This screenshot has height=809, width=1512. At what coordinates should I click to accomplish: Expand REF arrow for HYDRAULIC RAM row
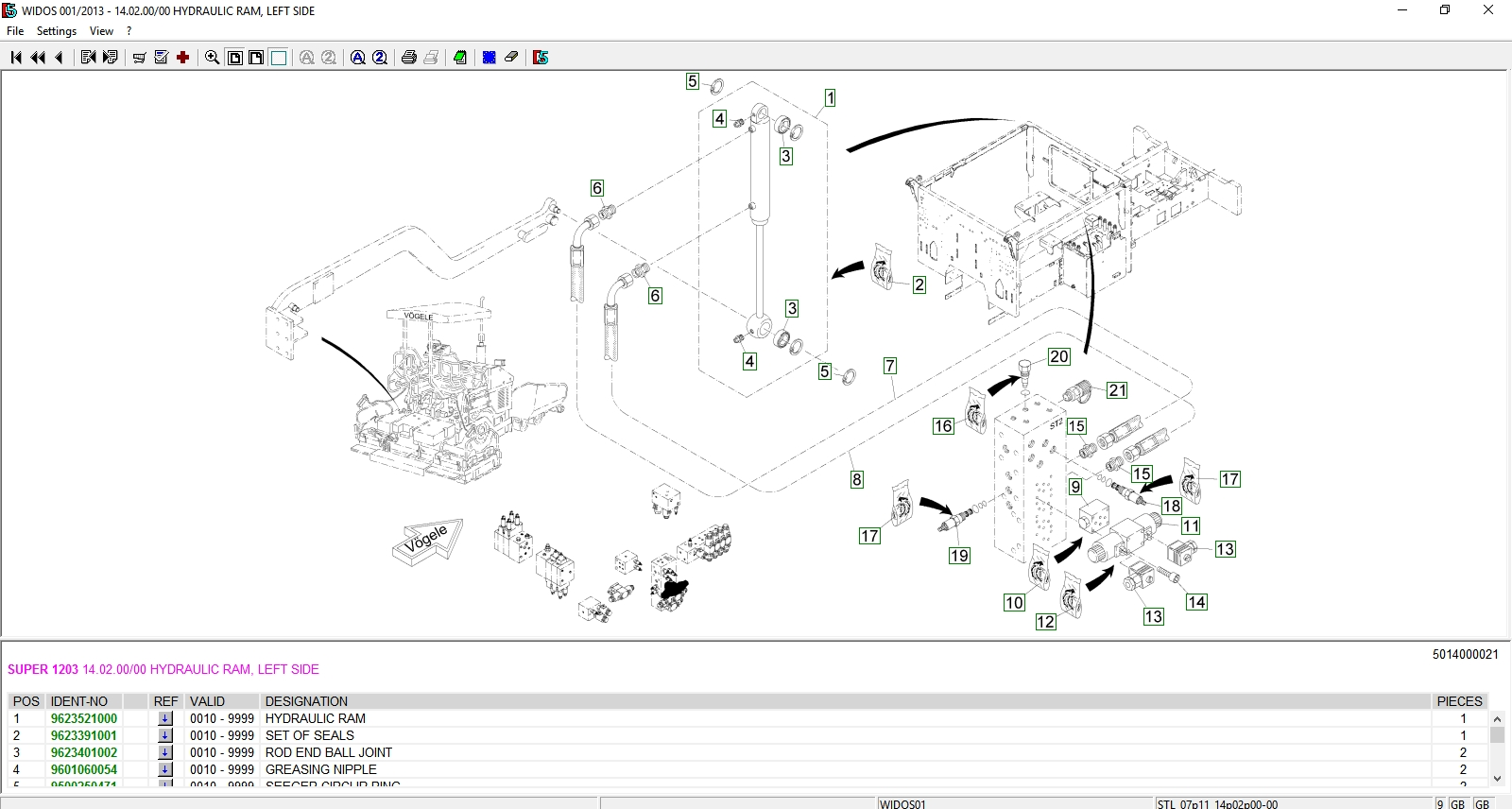point(165,718)
